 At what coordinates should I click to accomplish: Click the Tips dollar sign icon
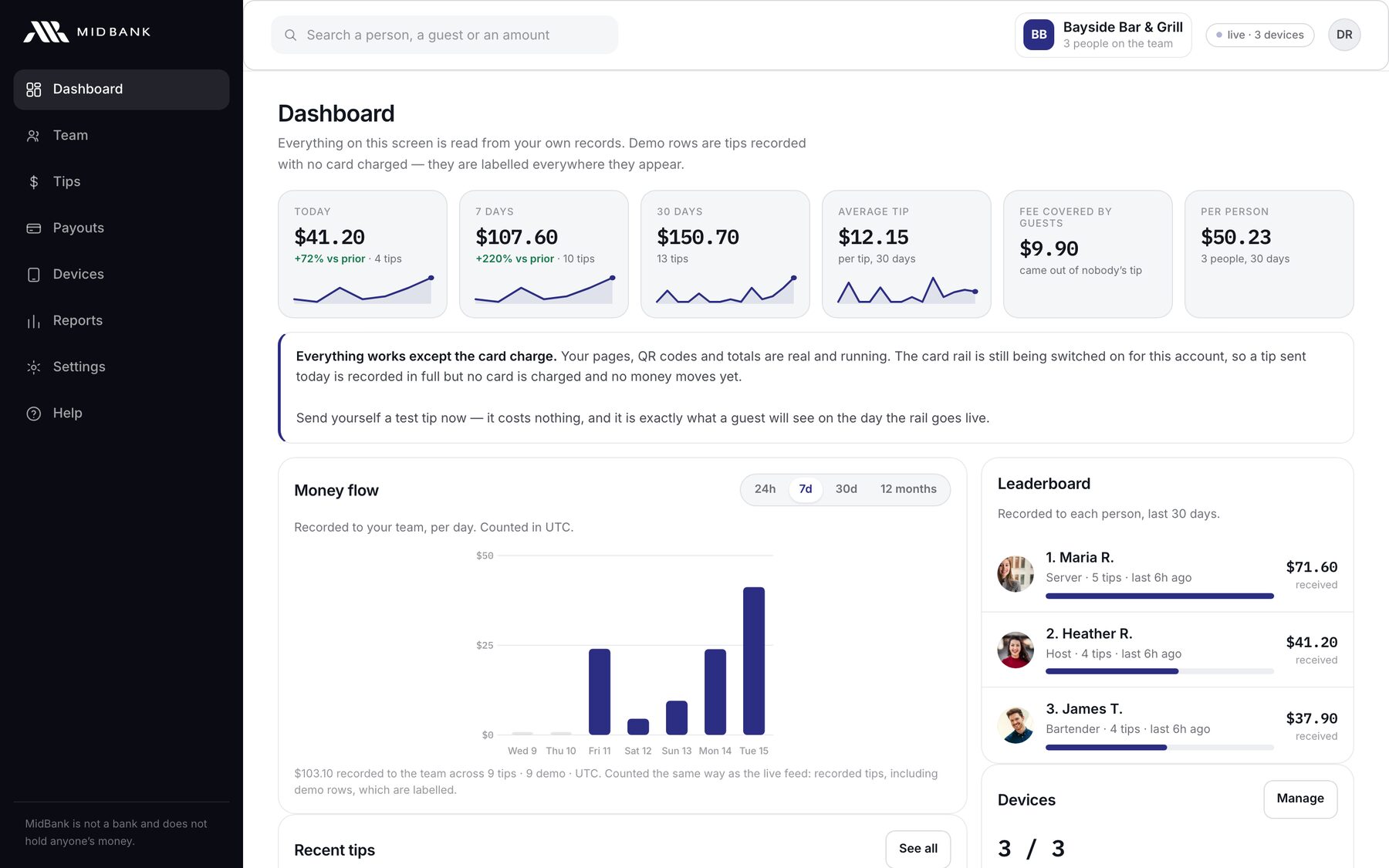tap(33, 182)
